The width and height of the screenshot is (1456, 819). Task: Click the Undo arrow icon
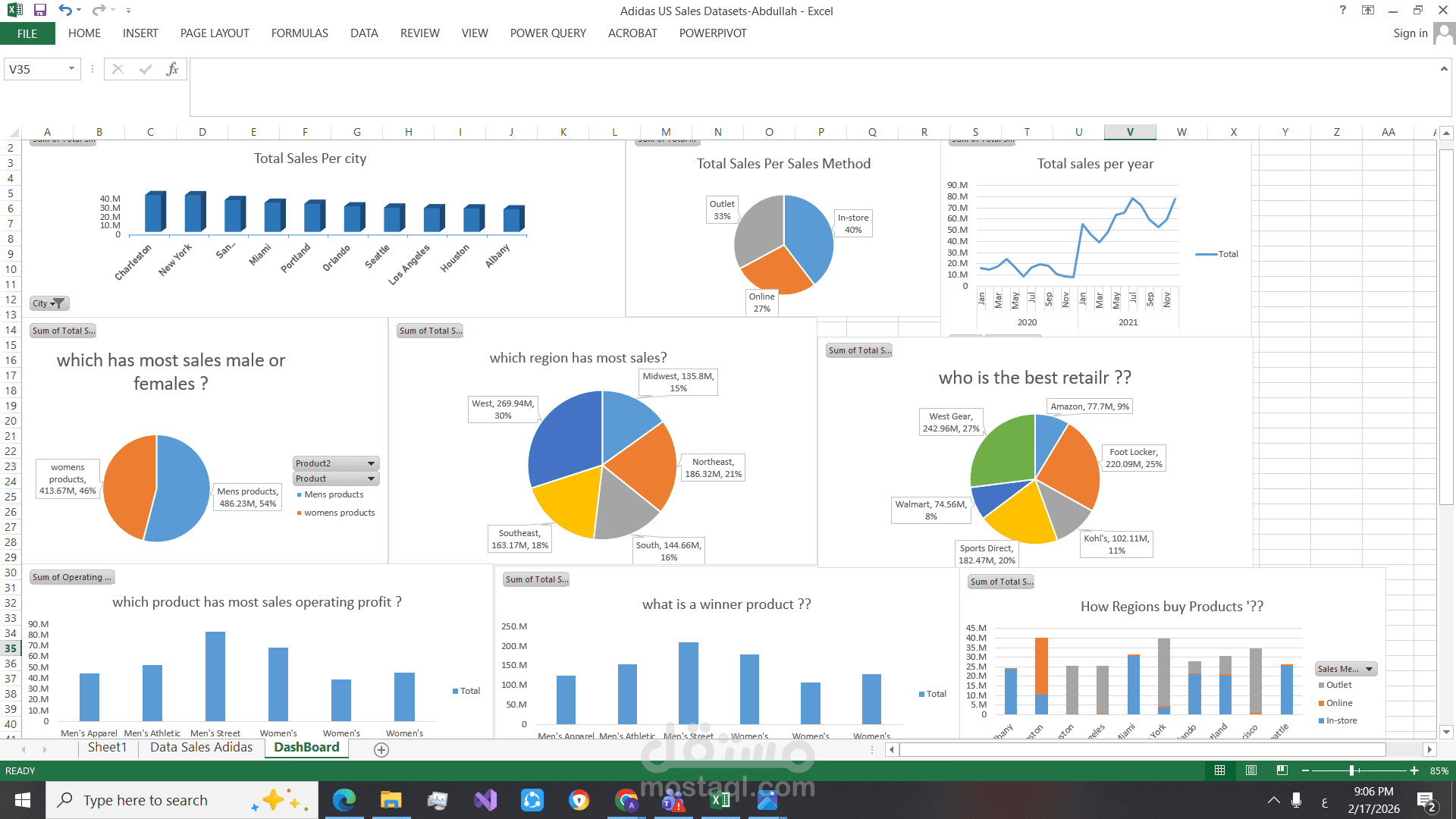65,10
